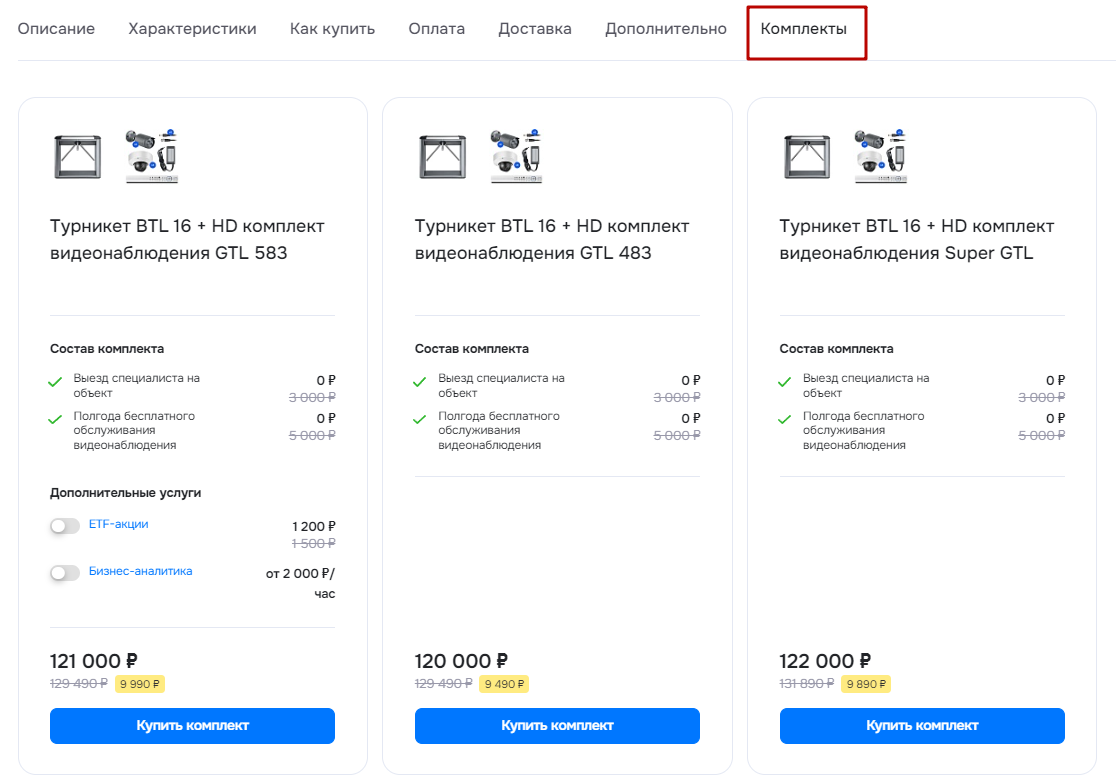
Task: Open the Дополнительно tab
Action: (665, 29)
